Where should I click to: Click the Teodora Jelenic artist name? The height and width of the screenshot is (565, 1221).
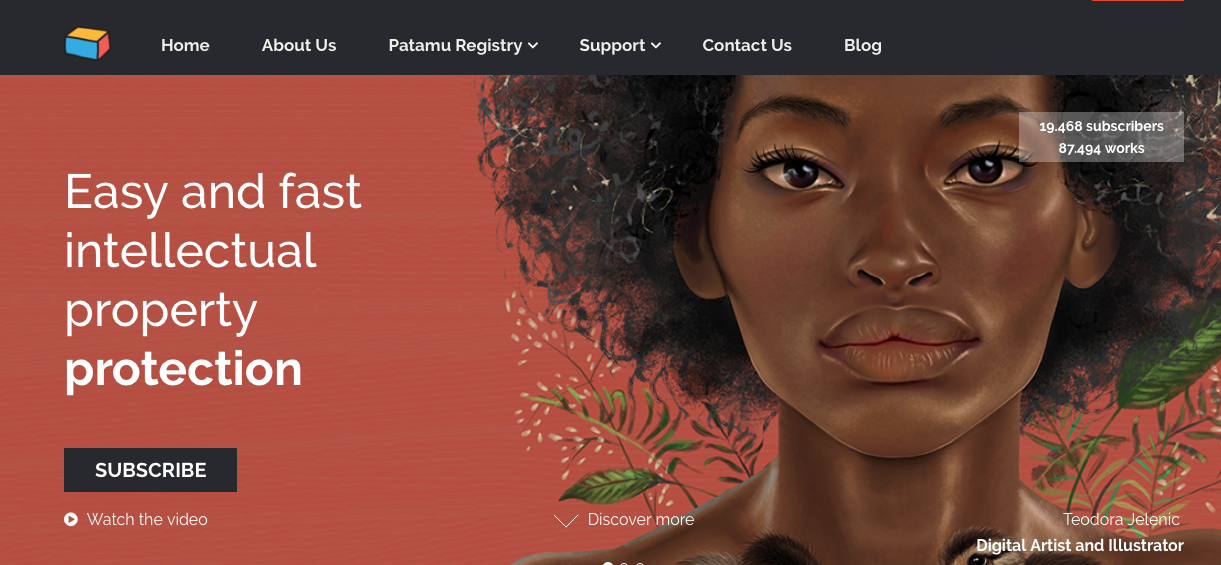[x=1121, y=520]
